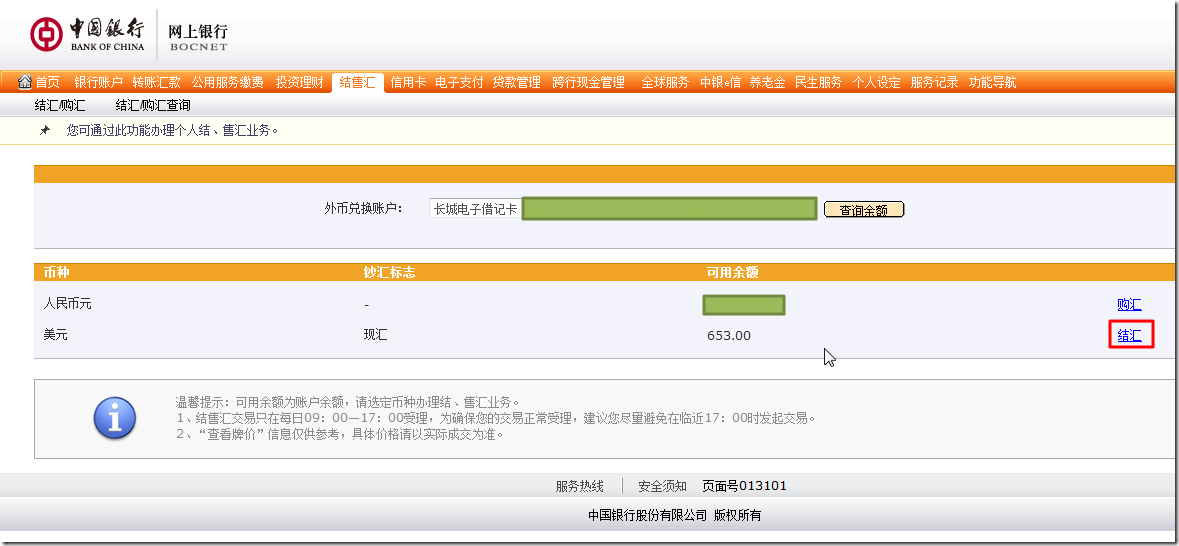
Task: Click the 可用余额 column header
Action: click(732, 272)
